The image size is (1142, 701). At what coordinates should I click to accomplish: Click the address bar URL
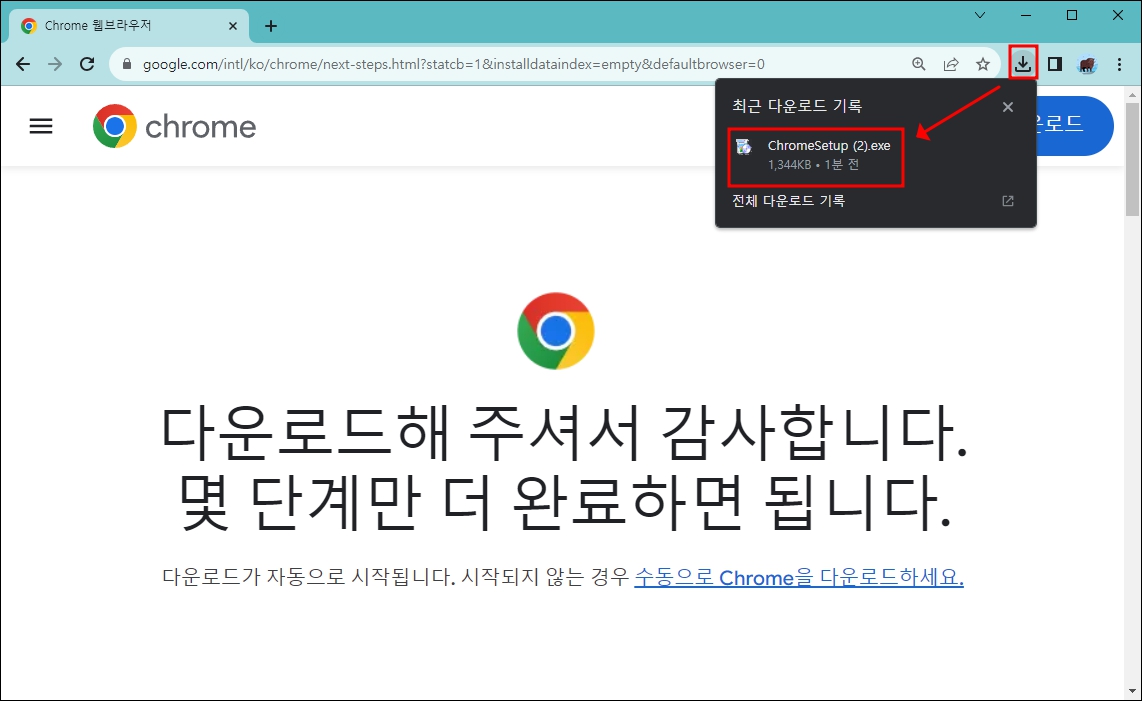(454, 64)
